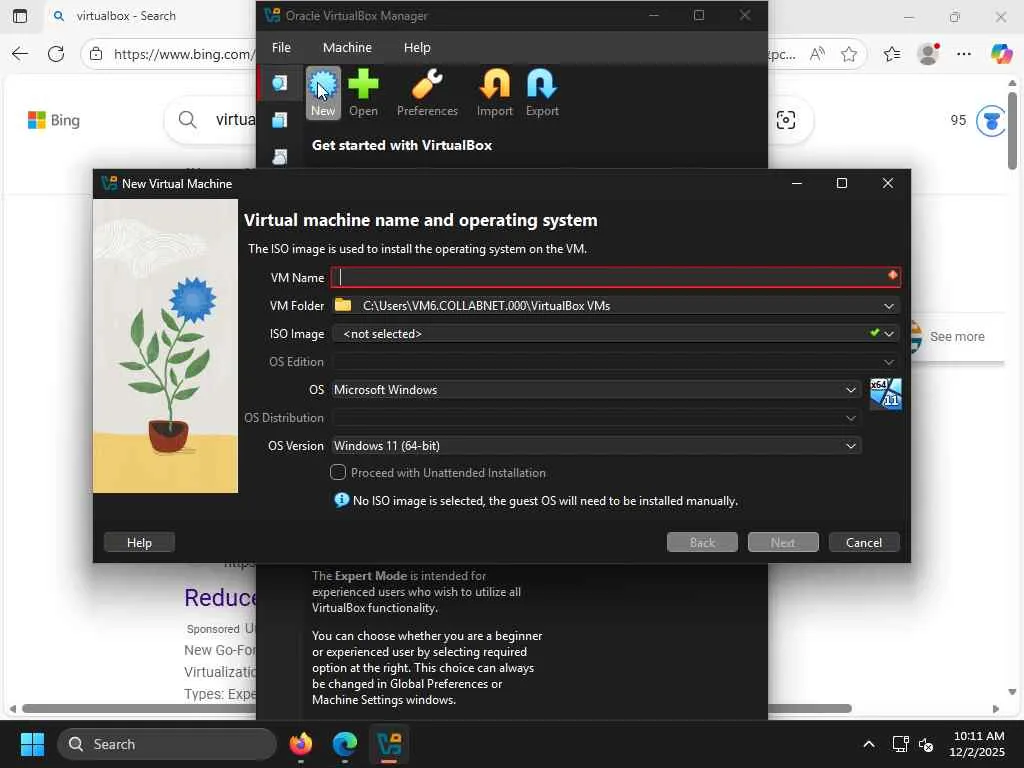Click the Edge read aloud icon
1024x768 pixels.
click(817, 54)
